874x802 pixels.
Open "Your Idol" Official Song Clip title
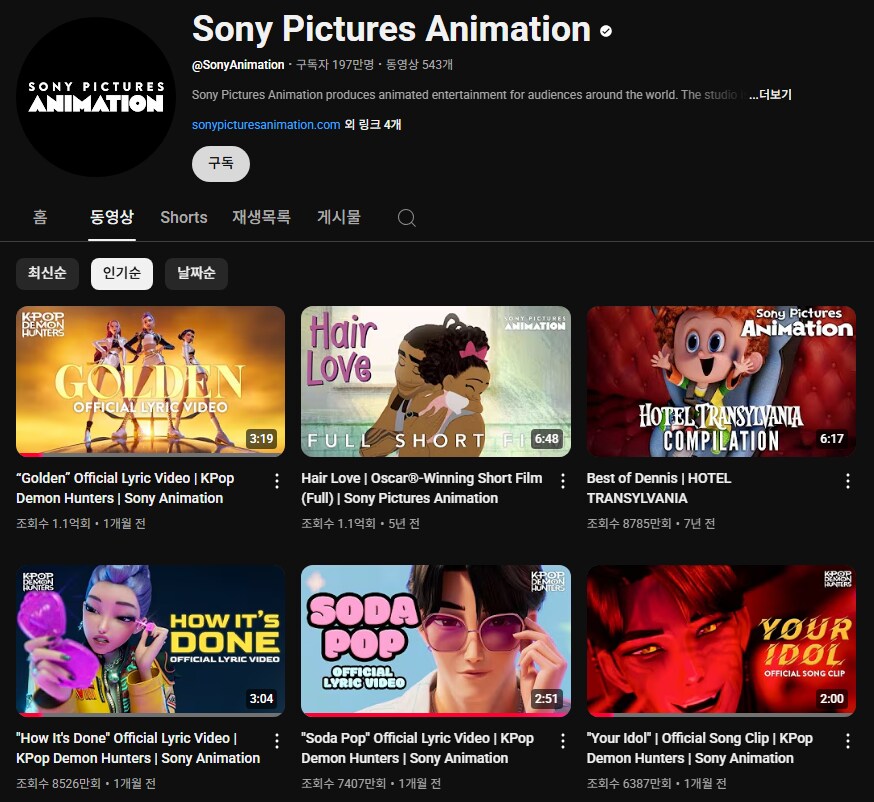(x=700, y=748)
